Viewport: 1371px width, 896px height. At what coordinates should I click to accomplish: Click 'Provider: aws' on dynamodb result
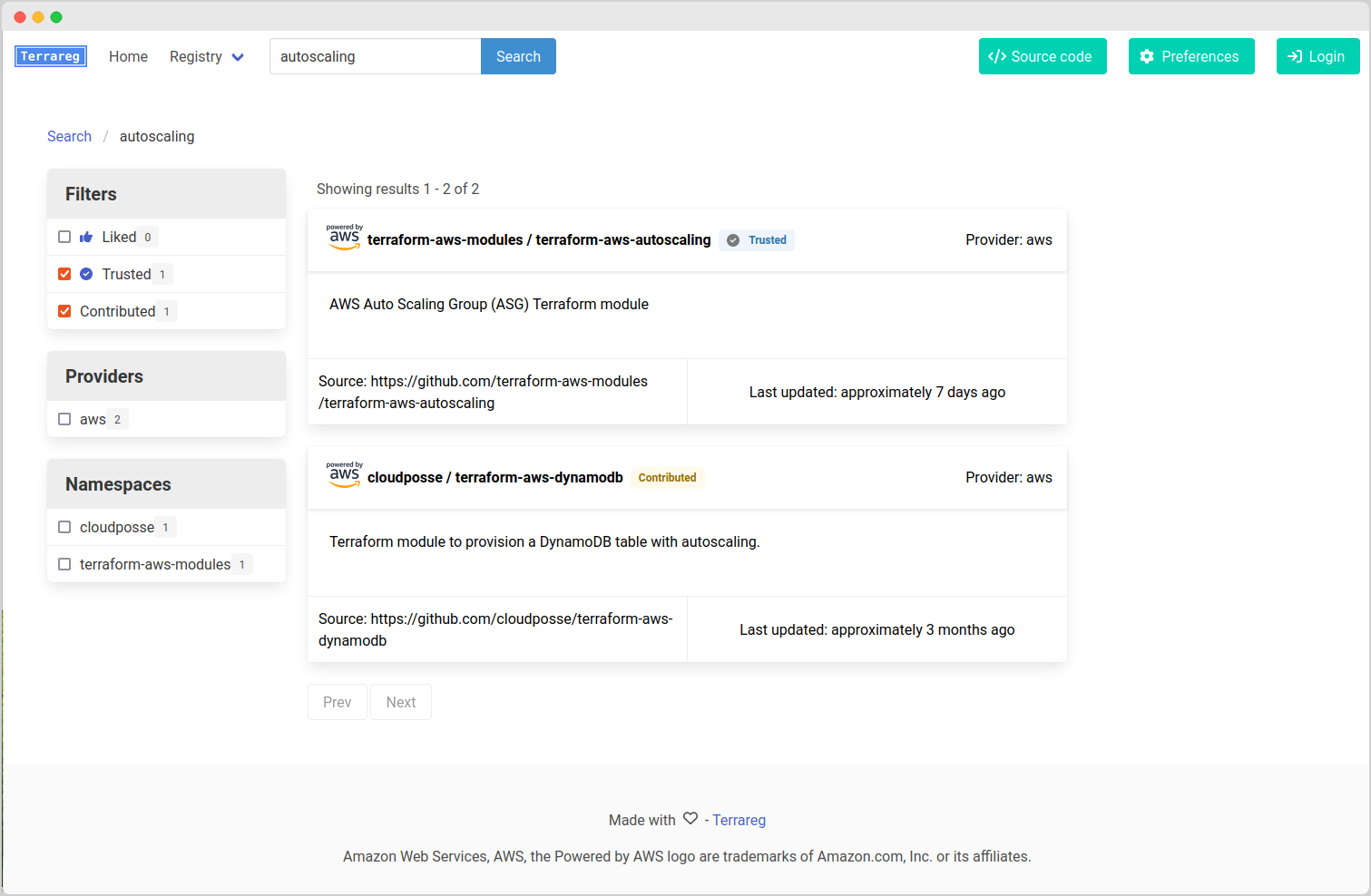(x=1009, y=478)
